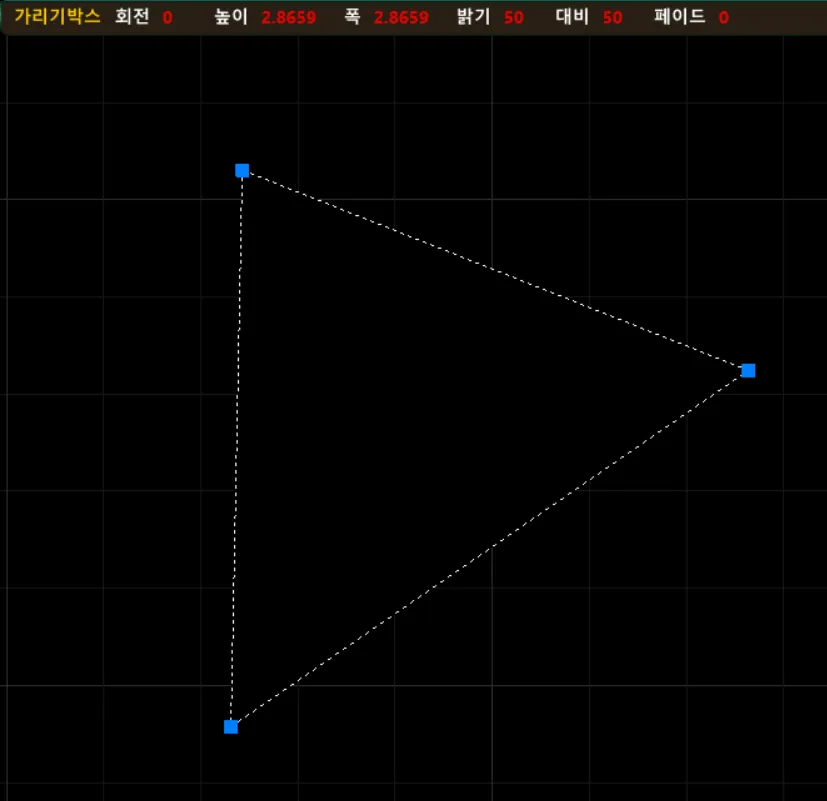Image resolution: width=827 pixels, height=801 pixels.
Task: Click the 폭 property label
Action: click(x=352, y=17)
